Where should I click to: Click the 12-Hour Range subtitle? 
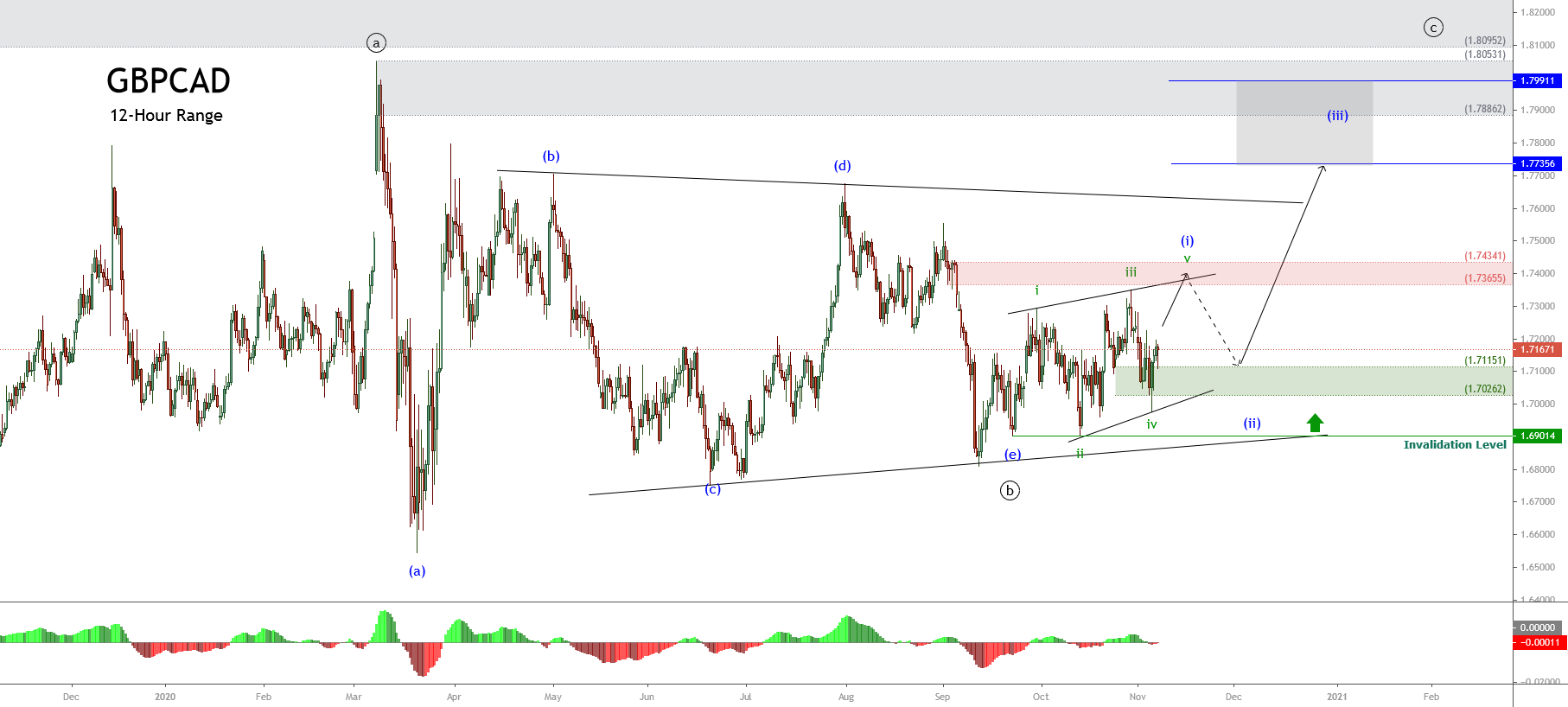[166, 116]
